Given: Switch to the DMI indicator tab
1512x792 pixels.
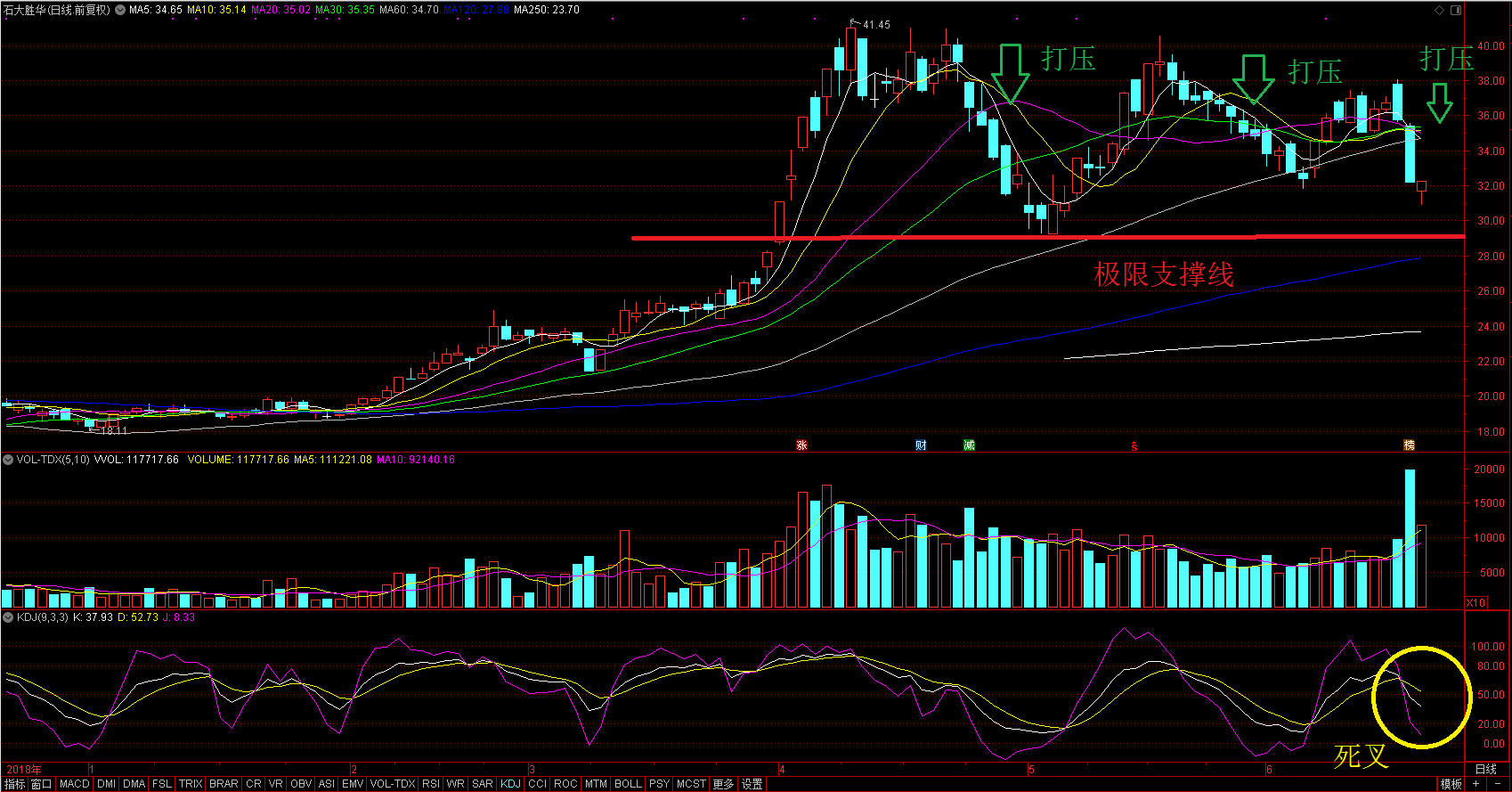Looking at the screenshot, I should 107,784.
